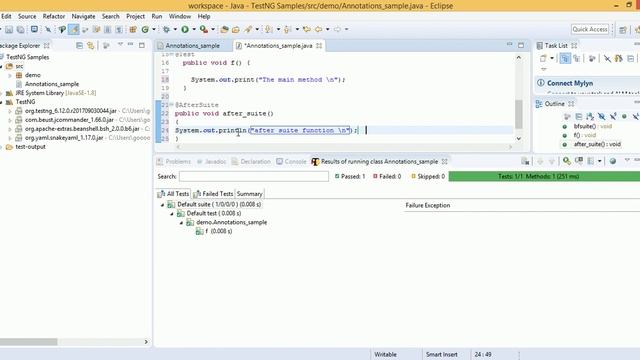This screenshot has height=360, width=640.
Task: Open the Source menu
Action: (27, 16)
